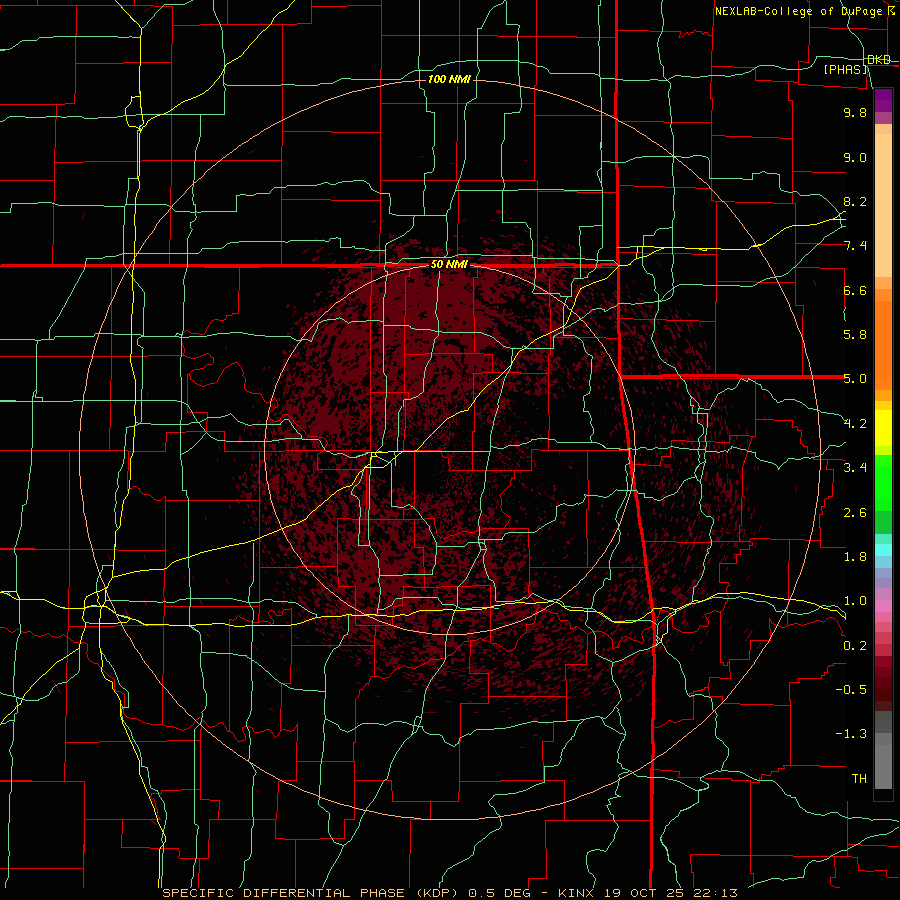Click the -0.5 legend value
The width and height of the screenshot is (900, 900).
tap(851, 690)
